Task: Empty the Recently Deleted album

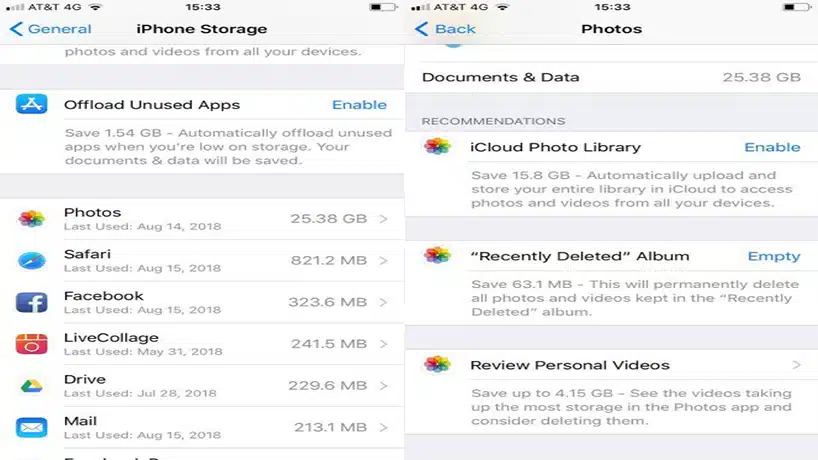Action: (774, 256)
